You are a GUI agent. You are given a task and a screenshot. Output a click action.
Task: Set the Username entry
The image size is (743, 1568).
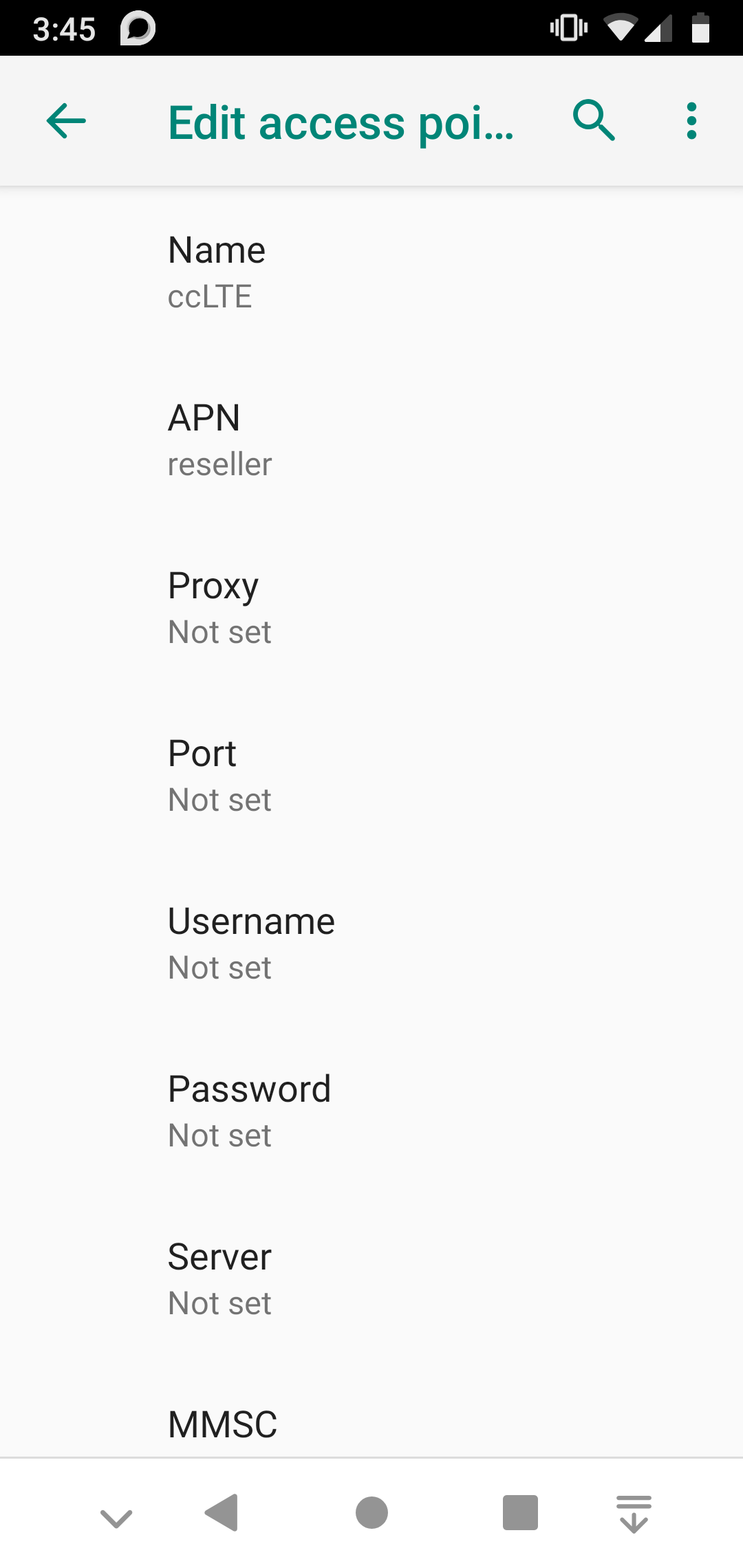(x=371, y=944)
